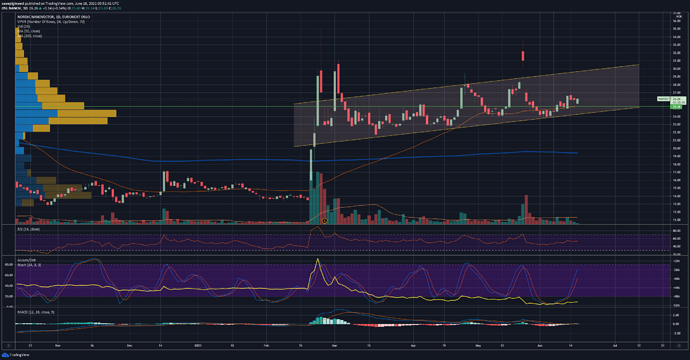Select the green horizontal price line
Viewport: 690px width, 360px height.
343,107
